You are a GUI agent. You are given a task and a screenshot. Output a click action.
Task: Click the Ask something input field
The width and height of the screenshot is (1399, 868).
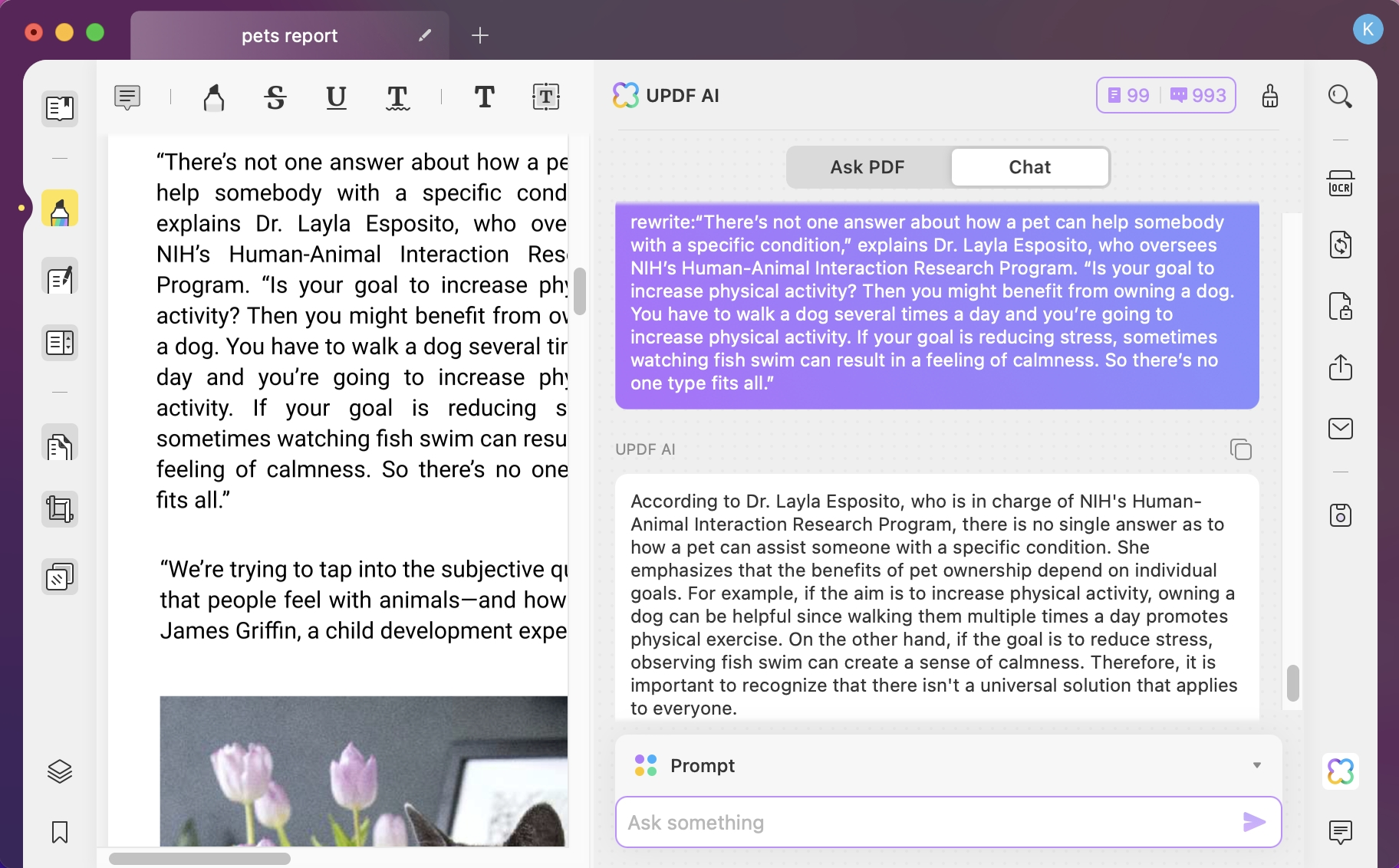tap(949, 822)
